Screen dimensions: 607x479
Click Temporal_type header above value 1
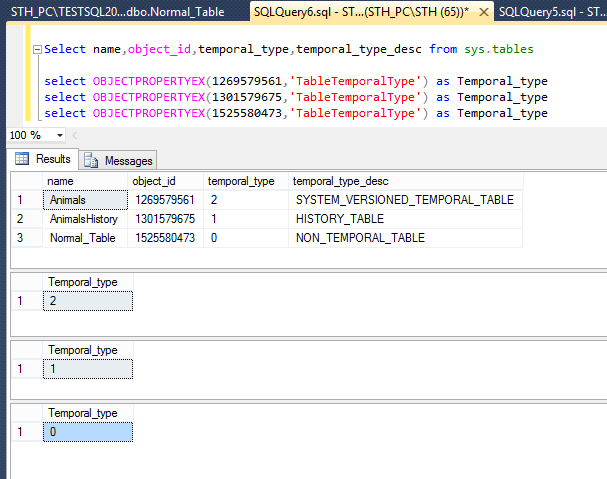point(88,350)
